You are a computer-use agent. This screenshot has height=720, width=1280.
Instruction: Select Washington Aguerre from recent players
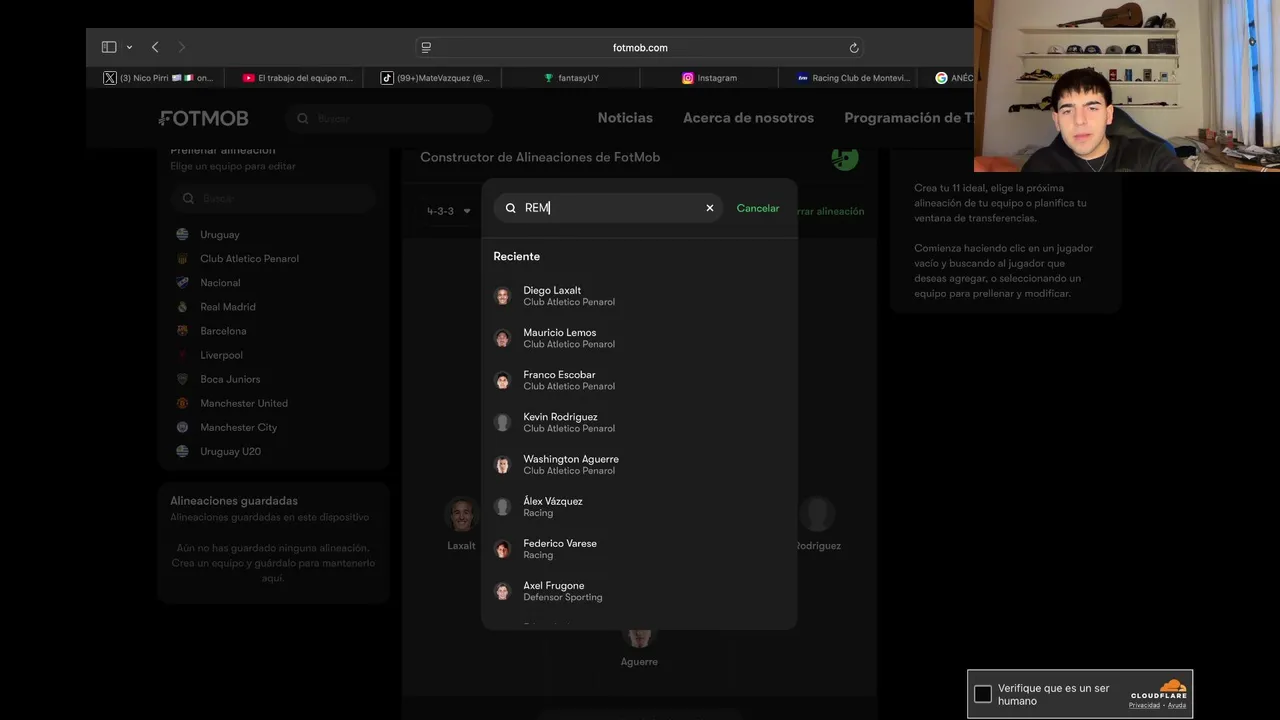click(x=639, y=464)
